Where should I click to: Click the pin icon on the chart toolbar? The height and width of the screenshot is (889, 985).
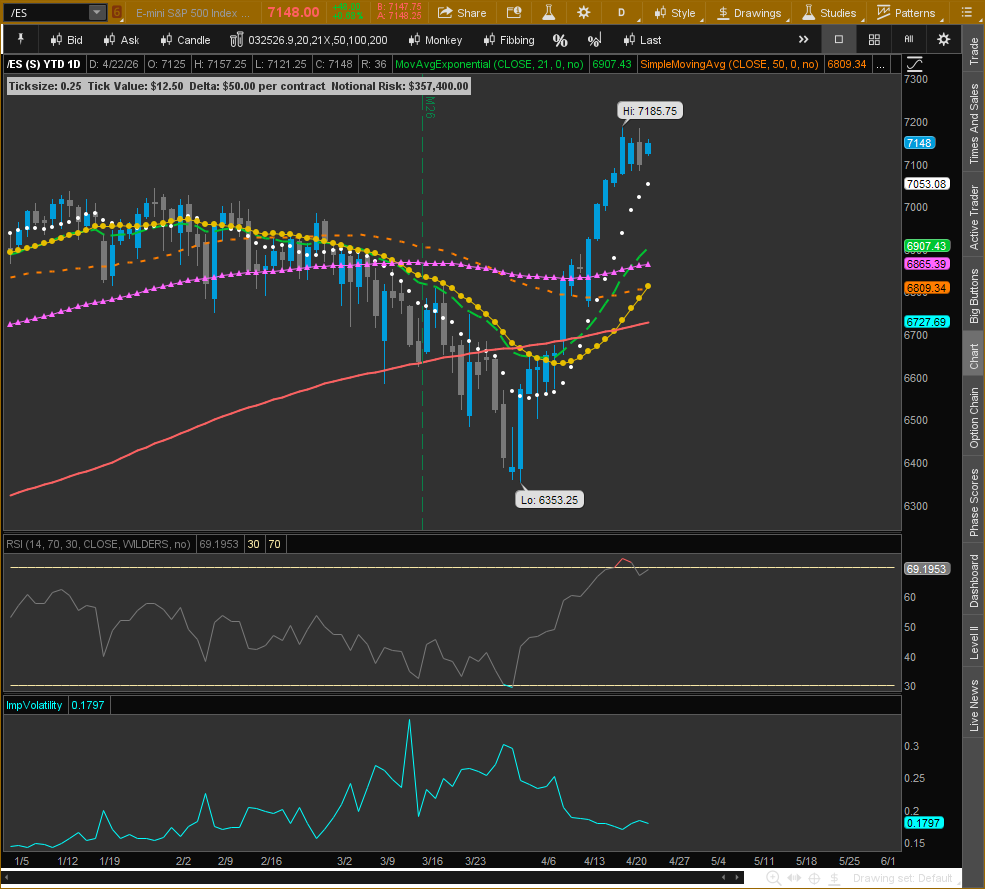point(20,40)
